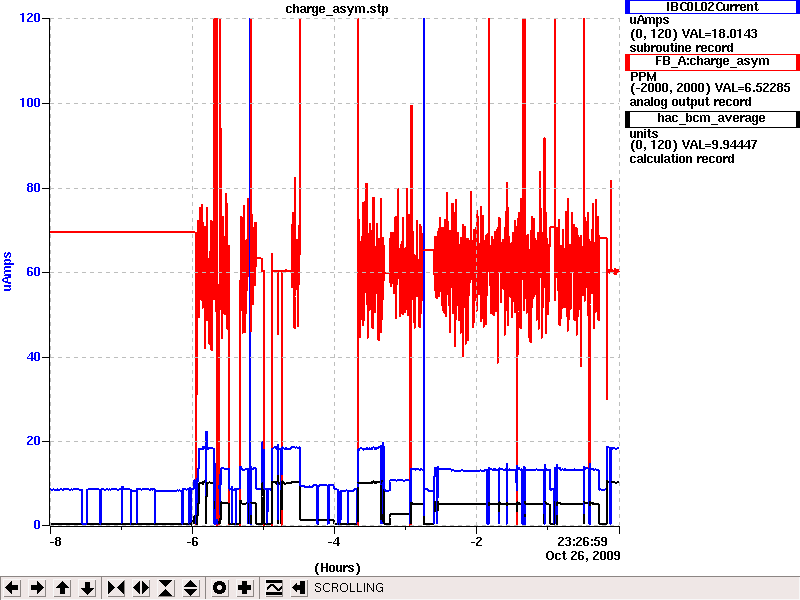Click the y-axis tick label 60
Viewport: 800px width, 600px height.
click(x=33, y=272)
